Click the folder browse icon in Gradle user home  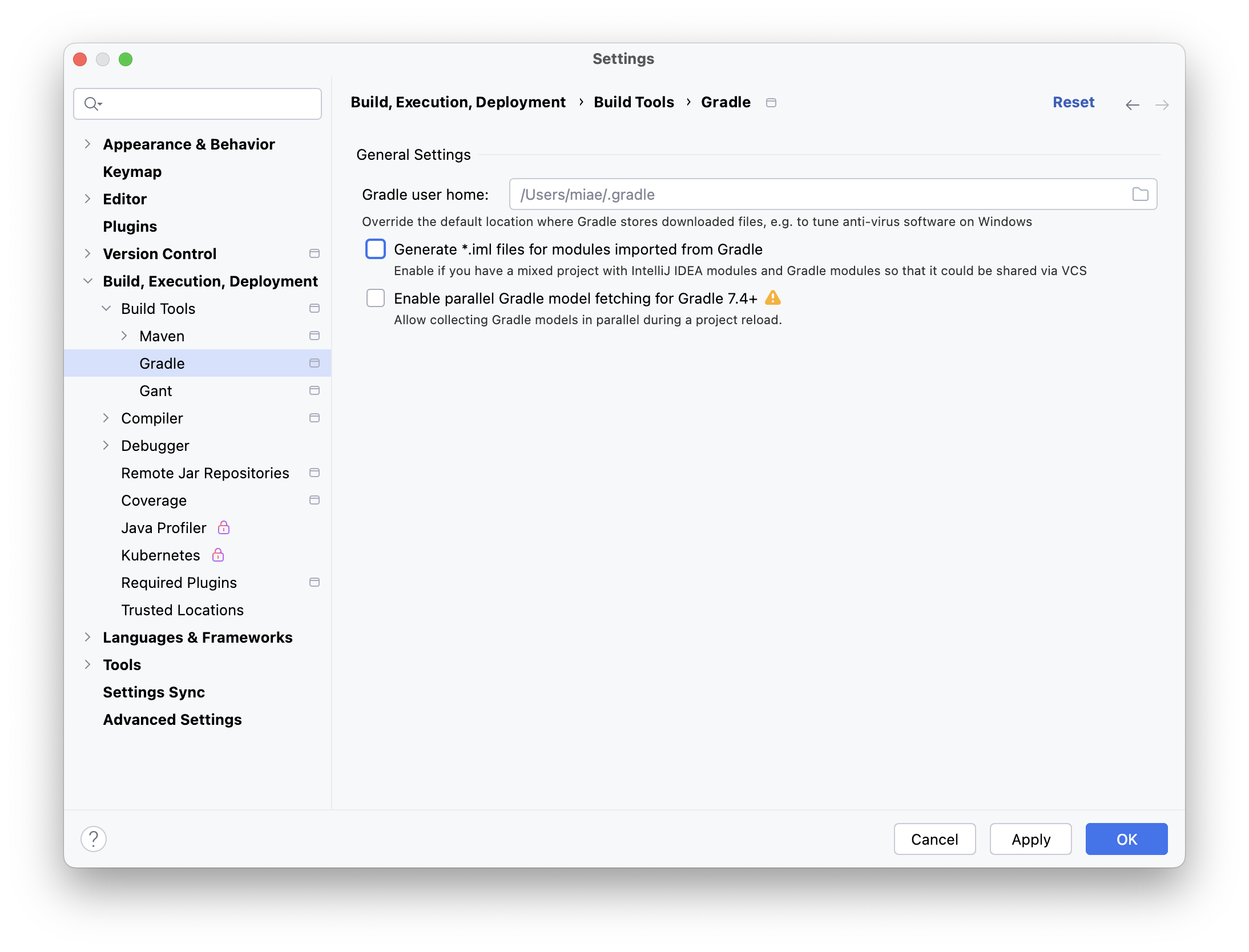(x=1140, y=195)
